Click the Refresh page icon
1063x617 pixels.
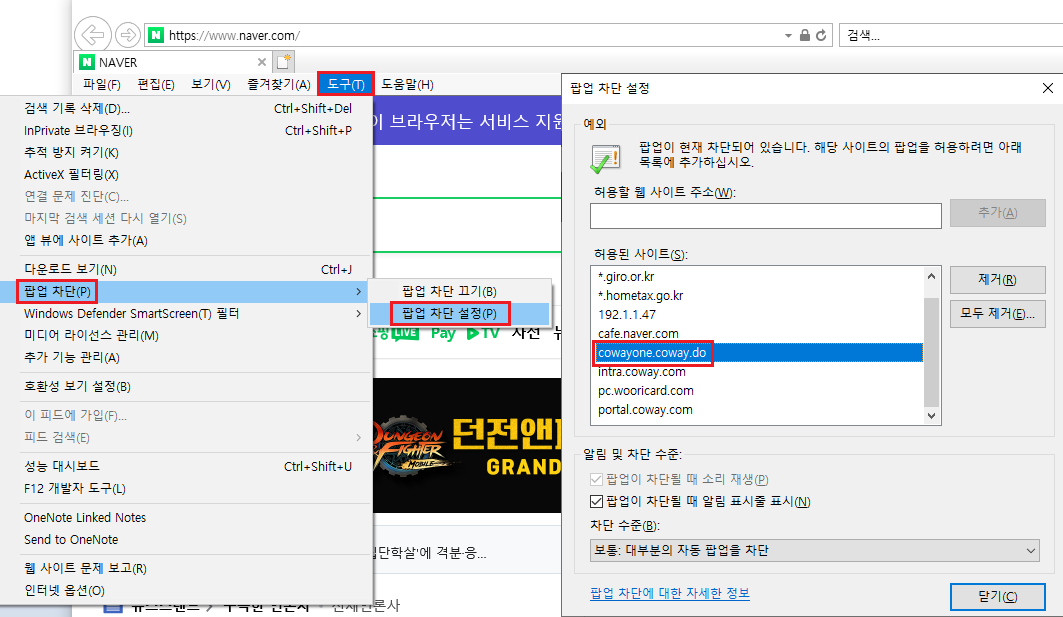821,35
